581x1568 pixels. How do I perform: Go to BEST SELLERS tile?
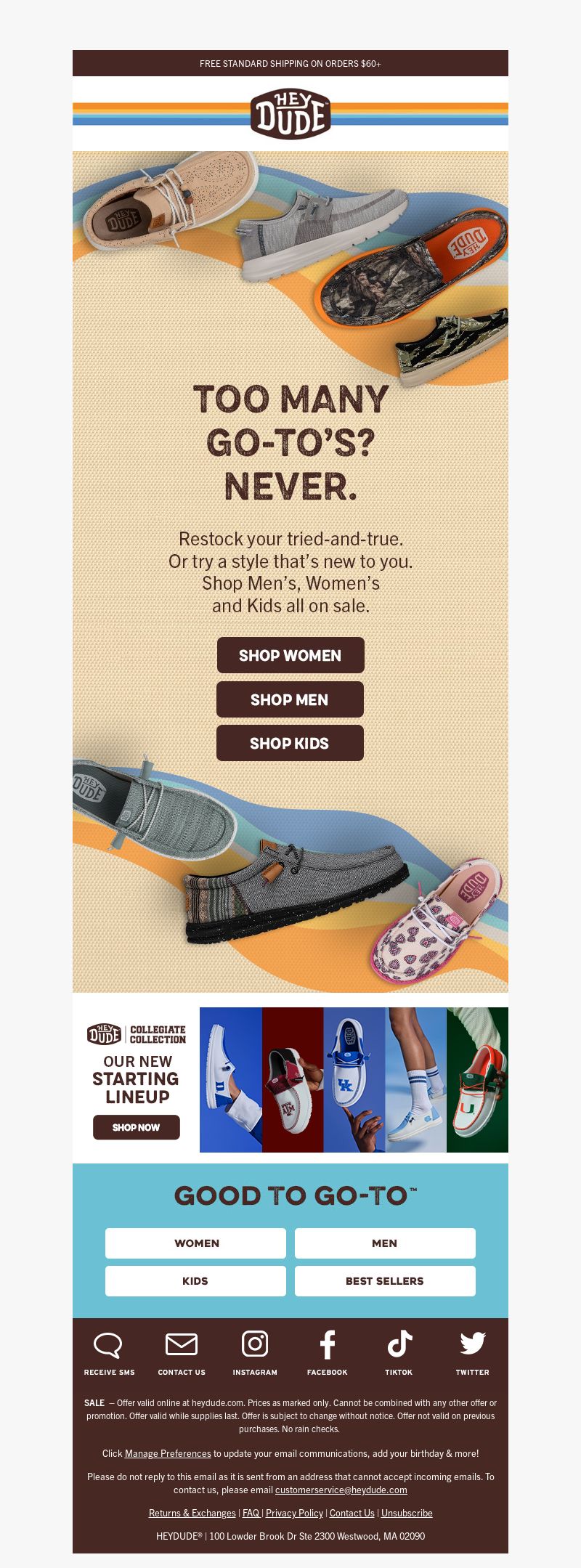click(x=385, y=1281)
